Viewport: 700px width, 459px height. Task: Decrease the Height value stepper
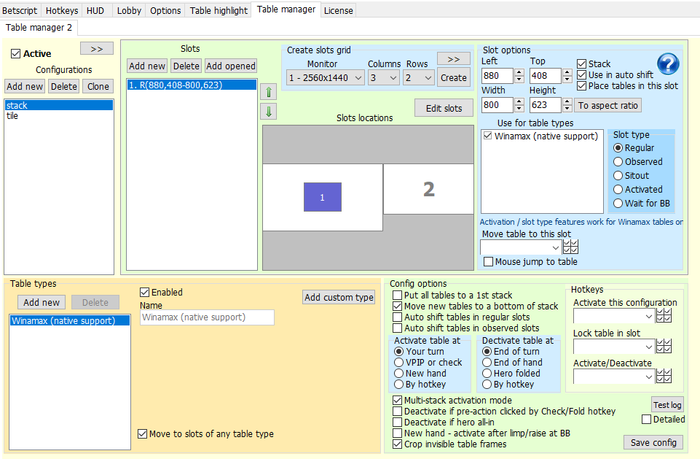click(x=567, y=109)
